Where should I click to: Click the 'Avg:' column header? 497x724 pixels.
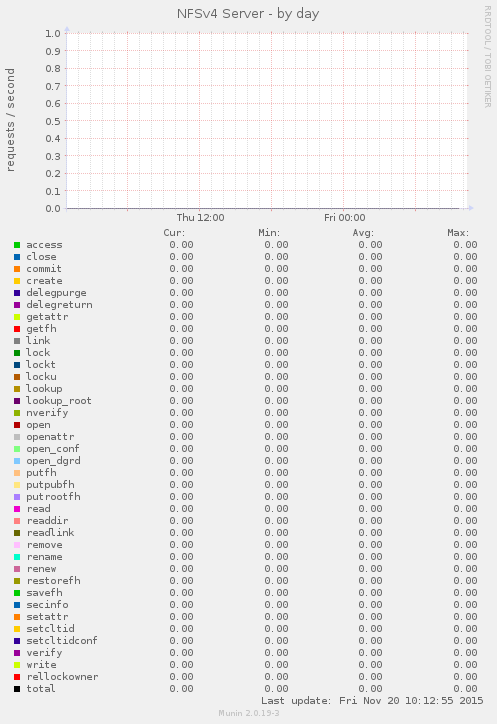point(363,233)
